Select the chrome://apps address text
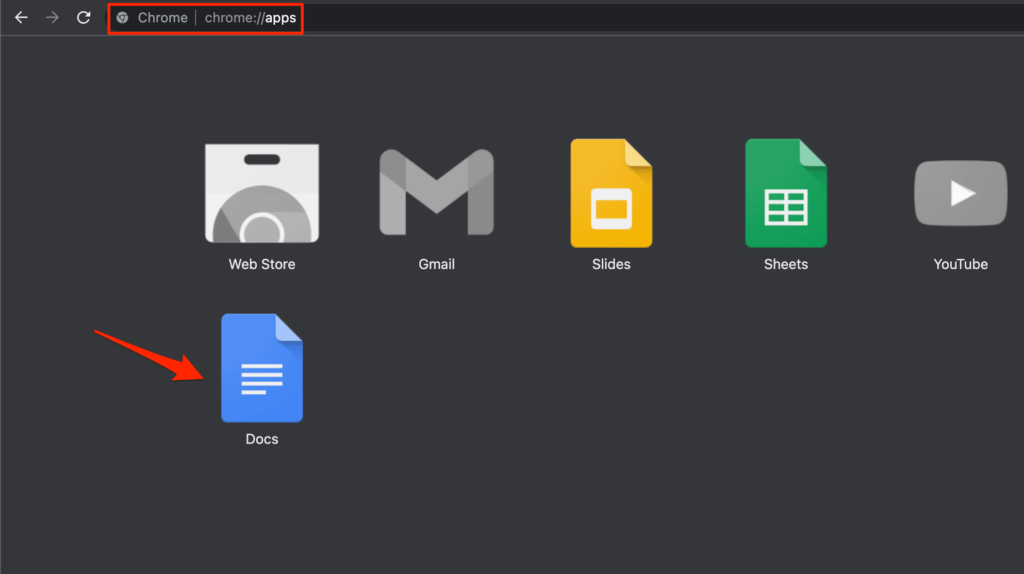This screenshot has width=1024, height=574. 250,18
